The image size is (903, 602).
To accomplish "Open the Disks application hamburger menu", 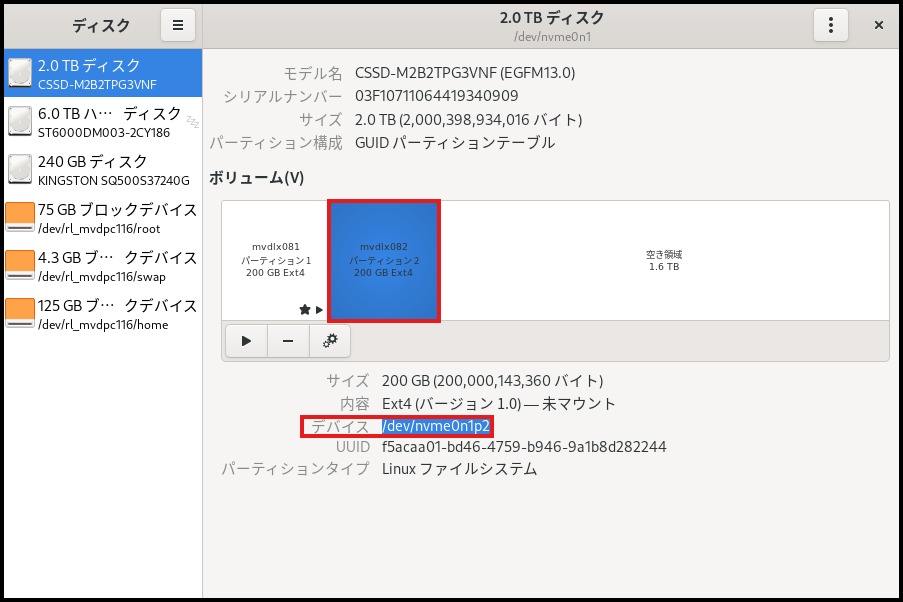I will [178, 25].
